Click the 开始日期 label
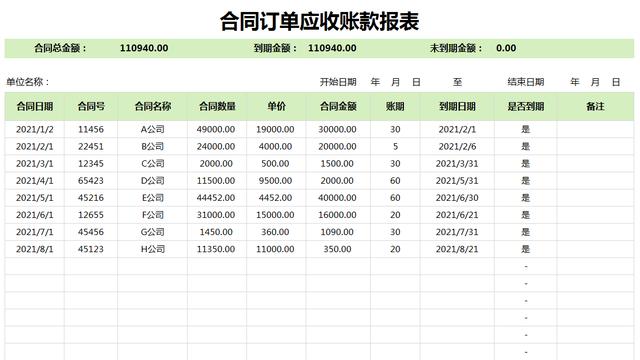 click(x=338, y=82)
